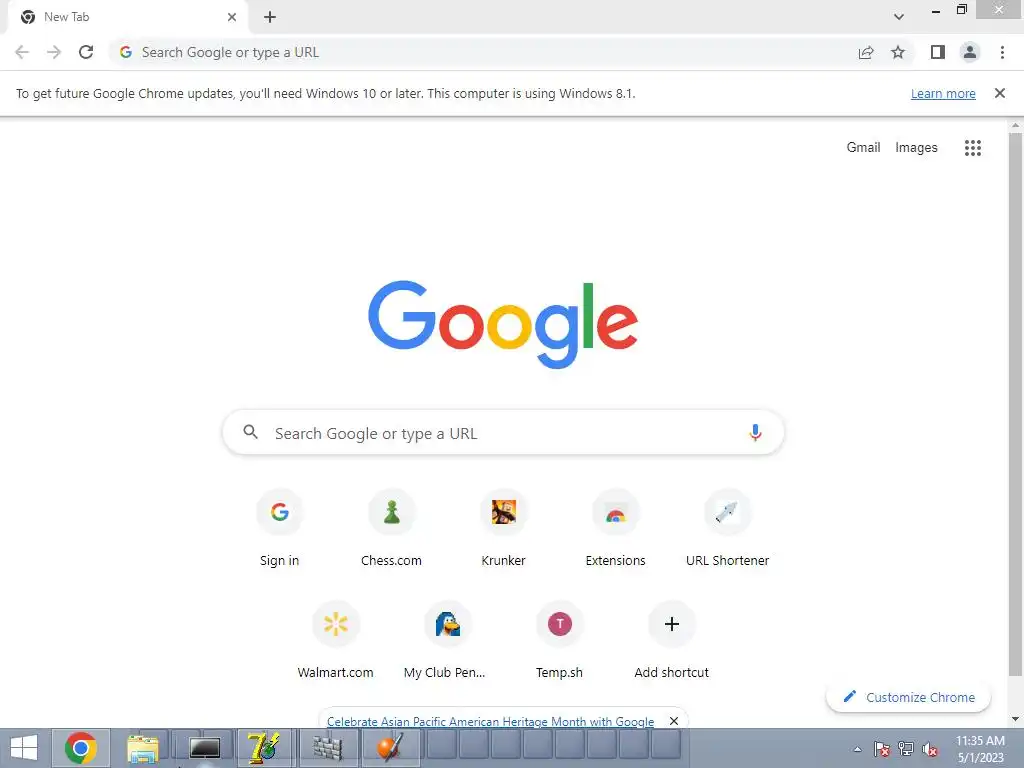Click Chrome icon in the taskbar

pos(80,748)
